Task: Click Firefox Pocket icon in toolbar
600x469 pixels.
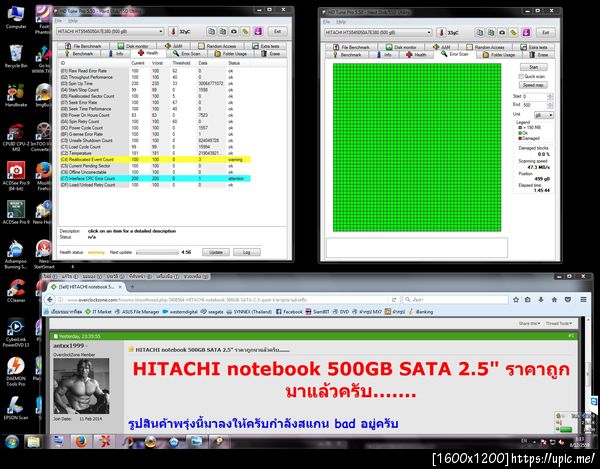Action: tap(568, 300)
